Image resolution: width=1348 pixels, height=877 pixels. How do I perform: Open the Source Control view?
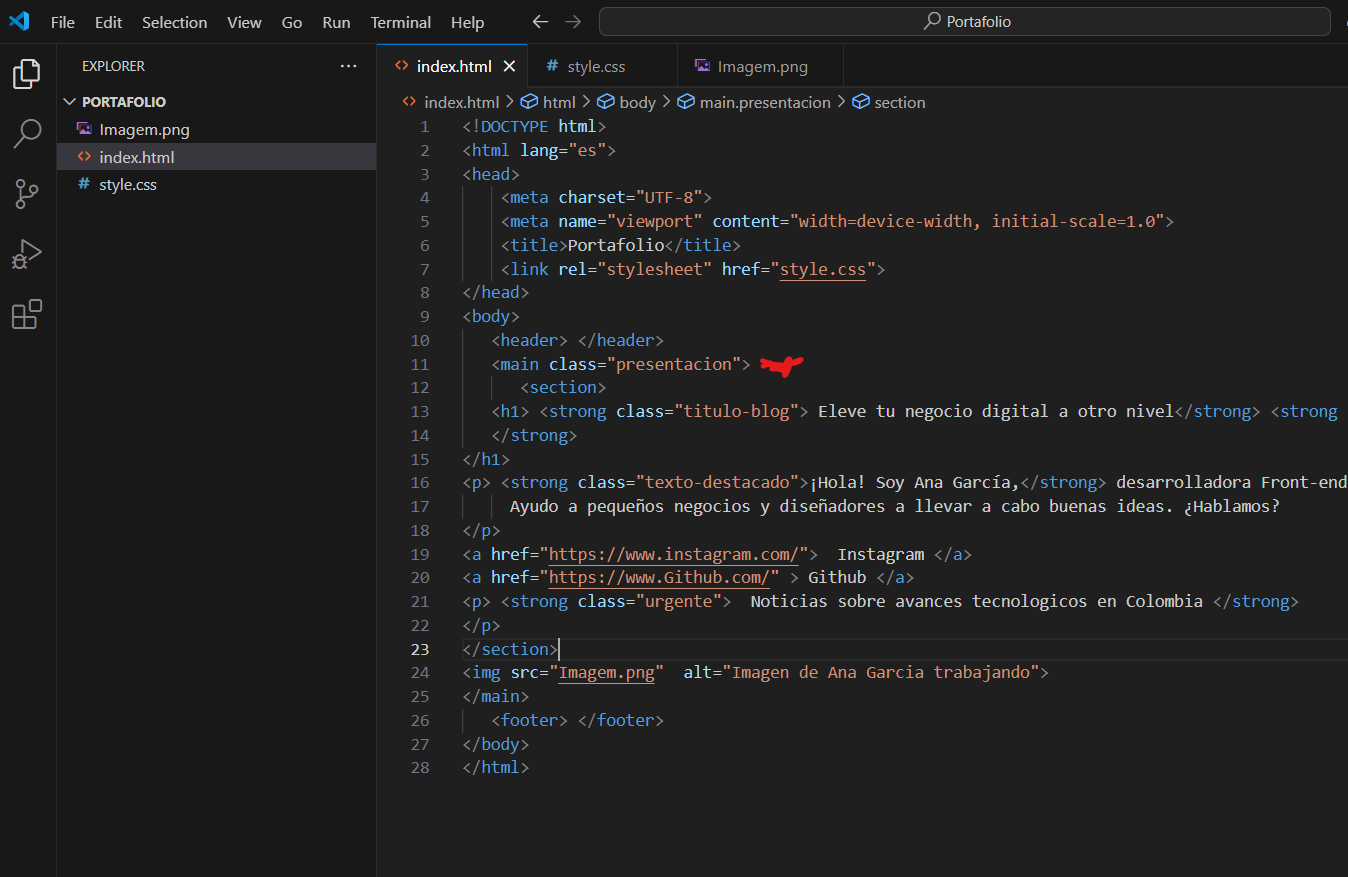[27, 194]
